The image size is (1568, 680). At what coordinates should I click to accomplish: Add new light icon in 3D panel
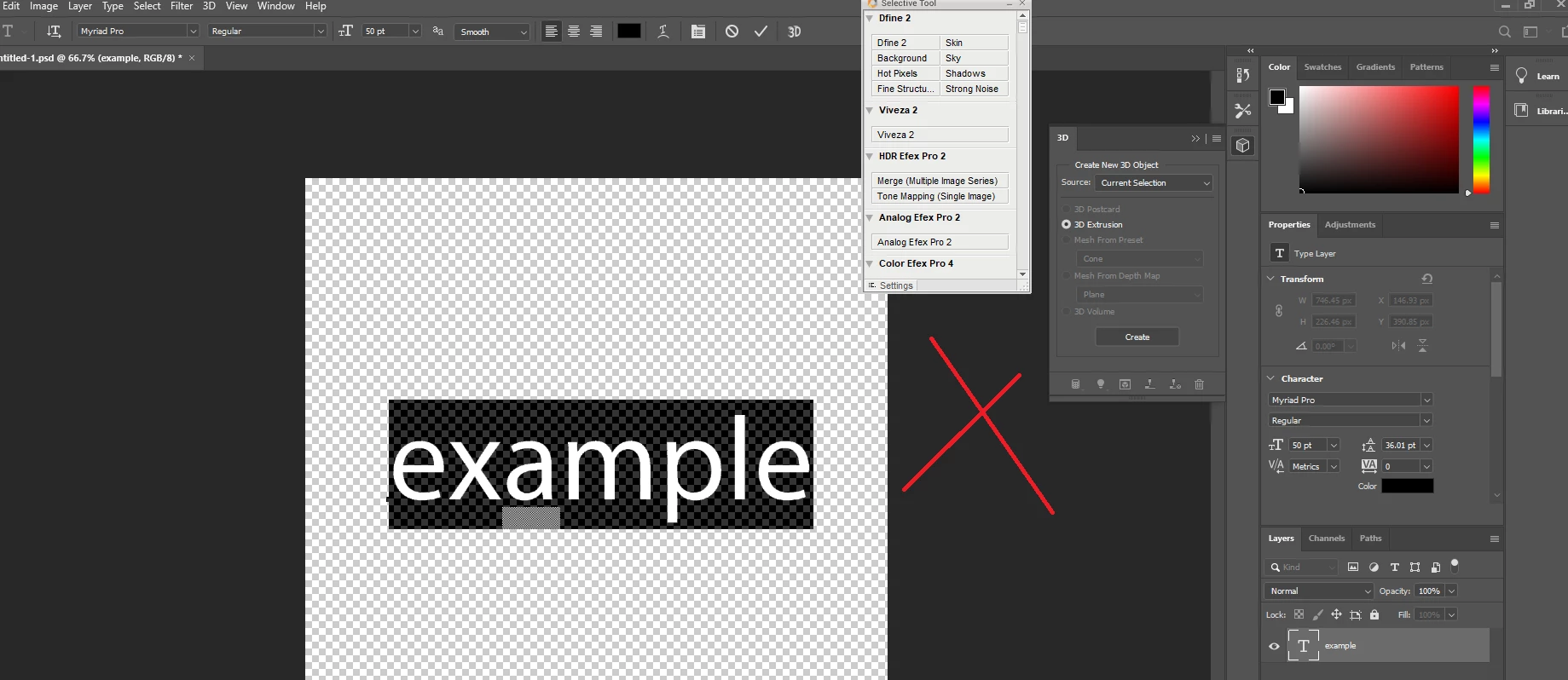[1101, 384]
